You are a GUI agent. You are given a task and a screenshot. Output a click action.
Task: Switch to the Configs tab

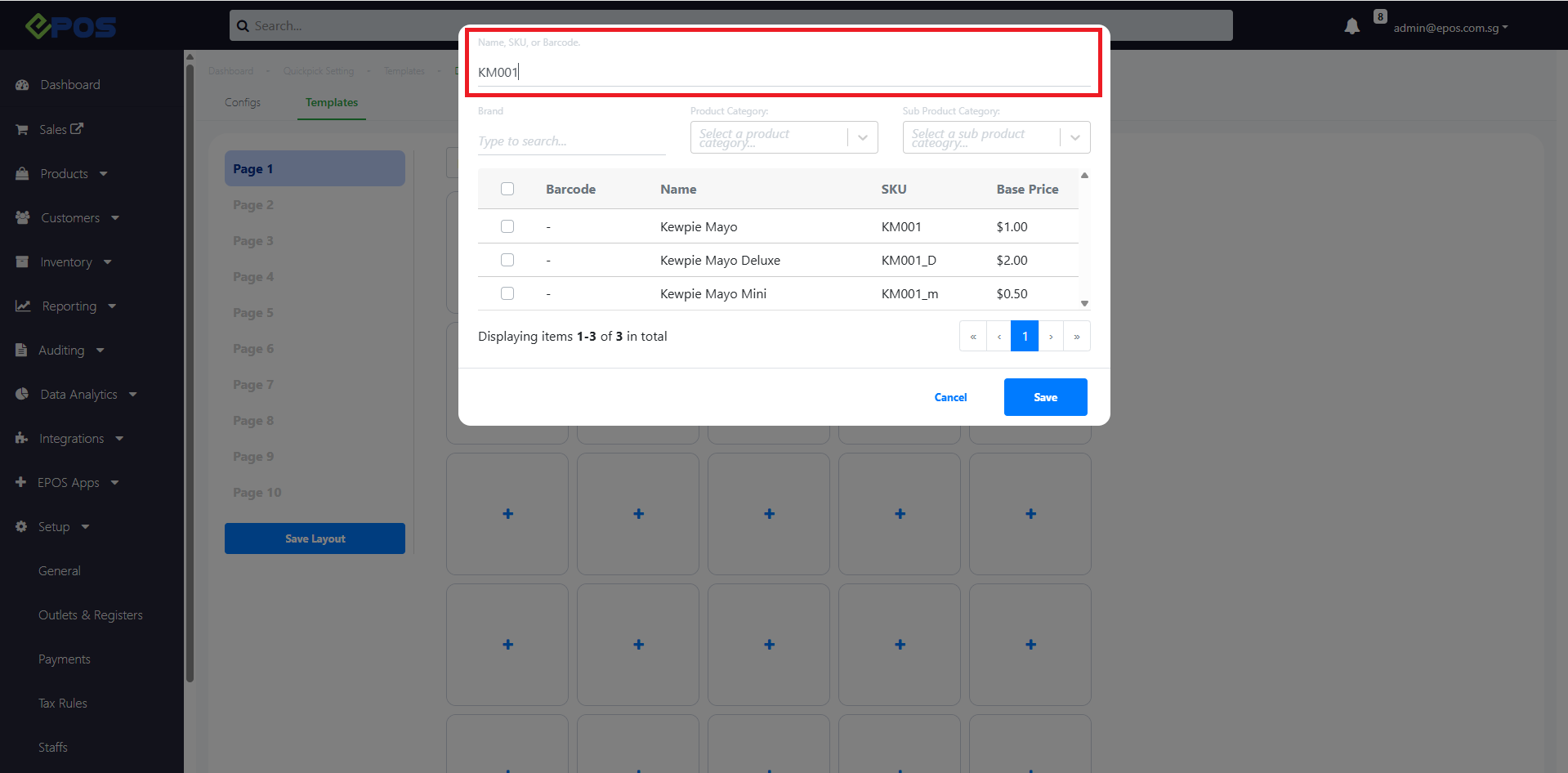pos(243,102)
